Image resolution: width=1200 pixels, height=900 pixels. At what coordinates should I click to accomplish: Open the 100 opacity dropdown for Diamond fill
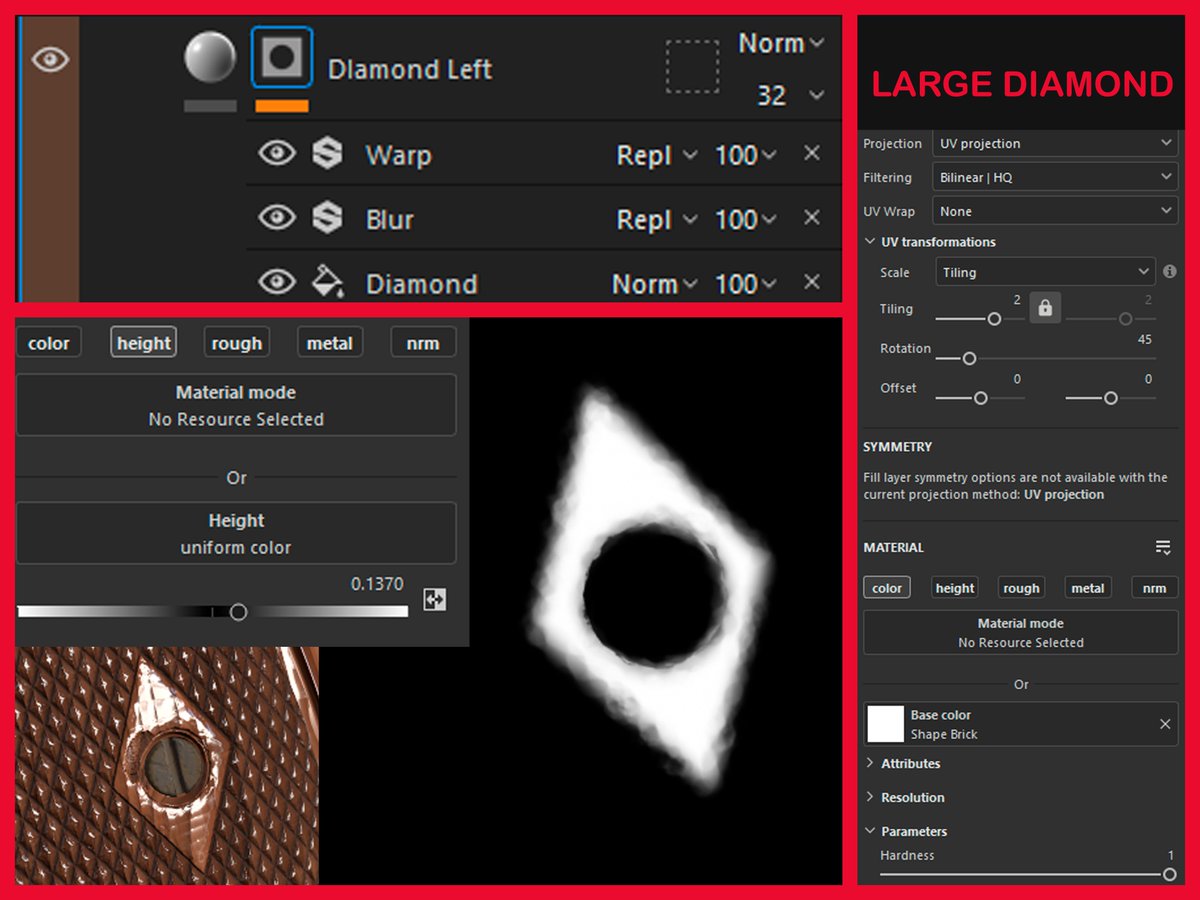[x=745, y=284]
